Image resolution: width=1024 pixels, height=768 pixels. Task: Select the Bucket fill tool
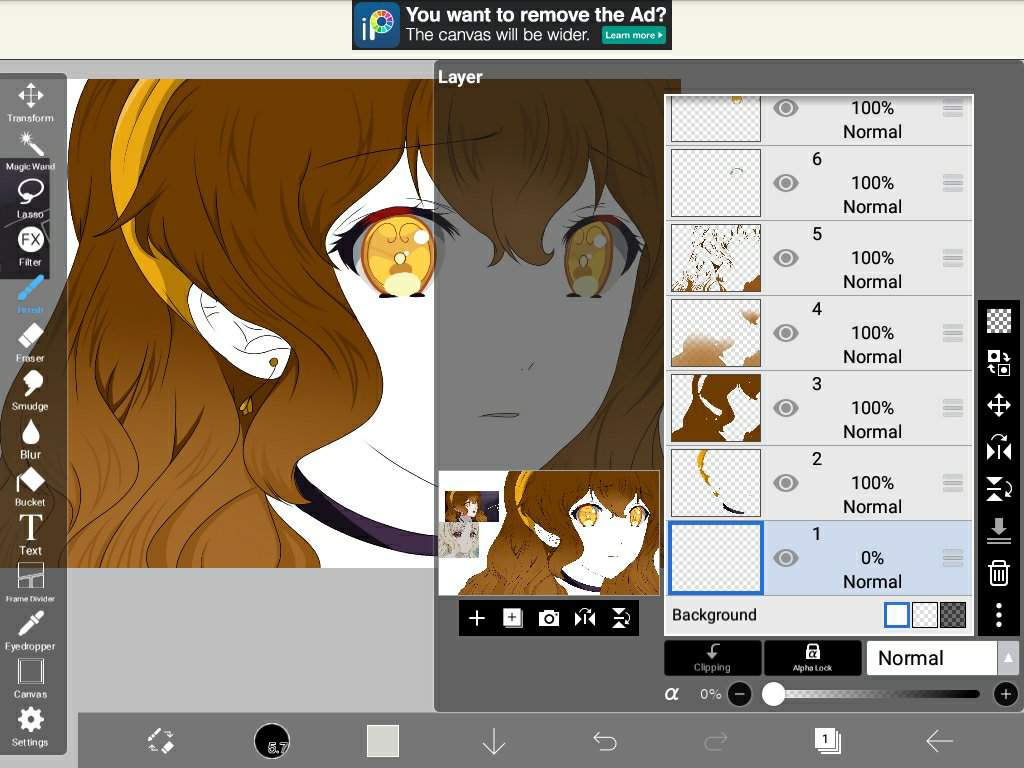pyautogui.click(x=30, y=485)
